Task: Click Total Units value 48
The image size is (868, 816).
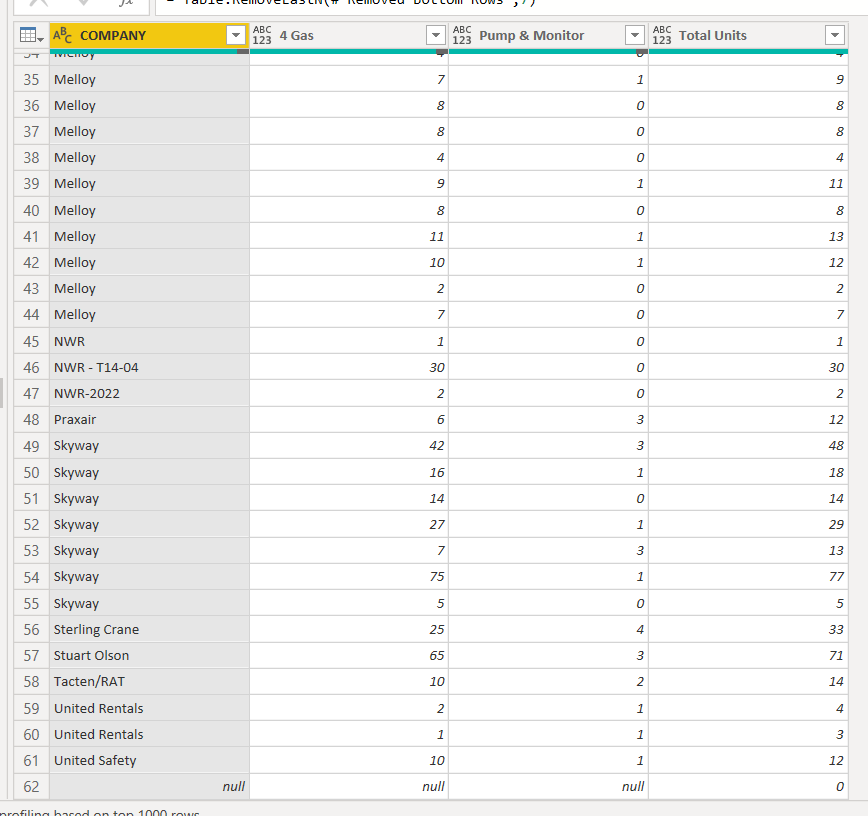Action: click(x=748, y=446)
